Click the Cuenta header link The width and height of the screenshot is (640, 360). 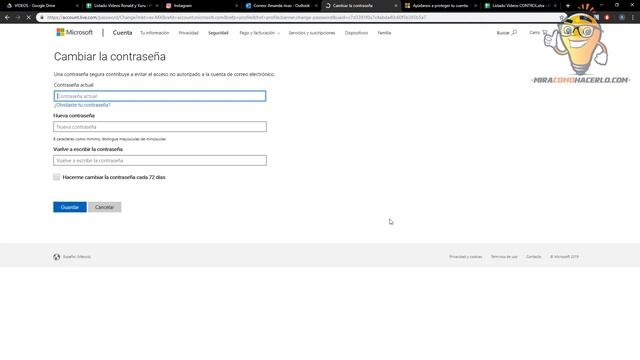[x=122, y=33]
